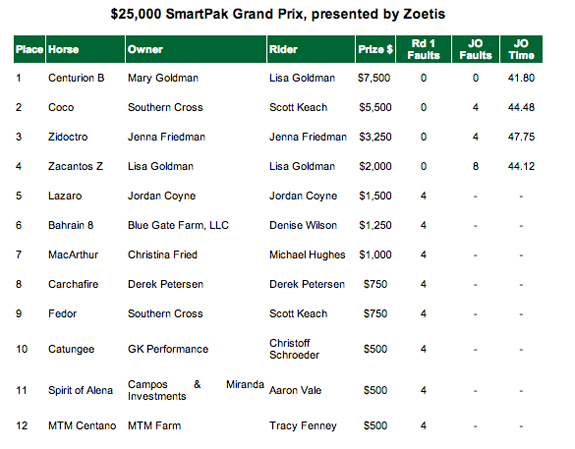Select rider Christoff Schroeder cell
Screen dimensions: 575x449
pos(294,349)
